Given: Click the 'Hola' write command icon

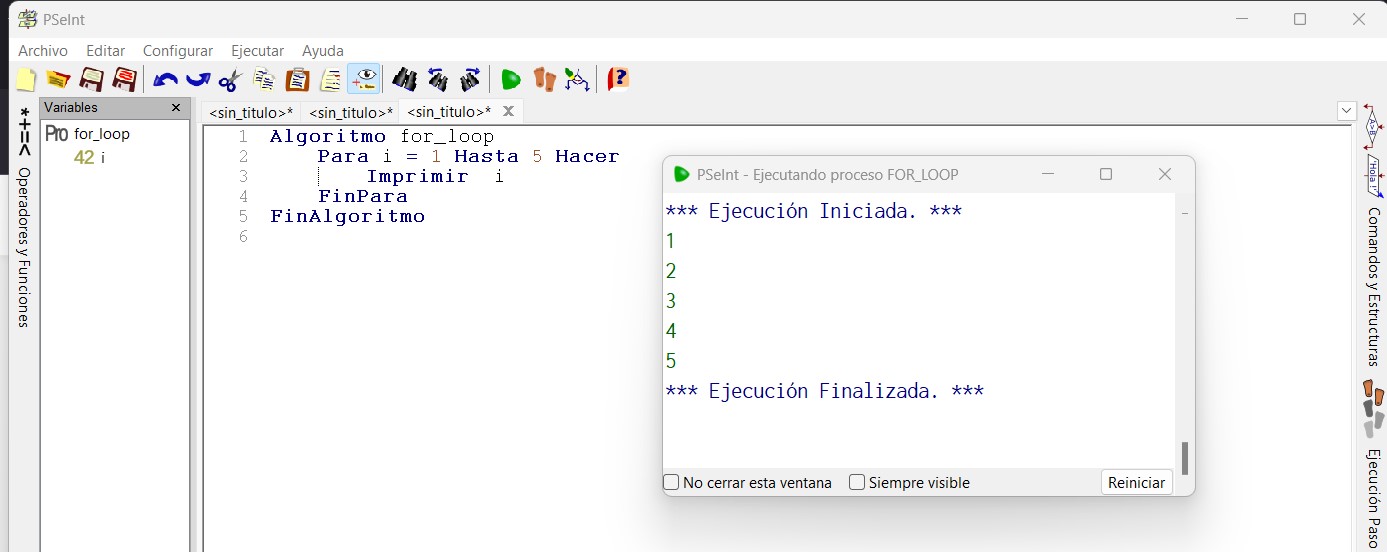Looking at the screenshot, I should coord(1373,175).
